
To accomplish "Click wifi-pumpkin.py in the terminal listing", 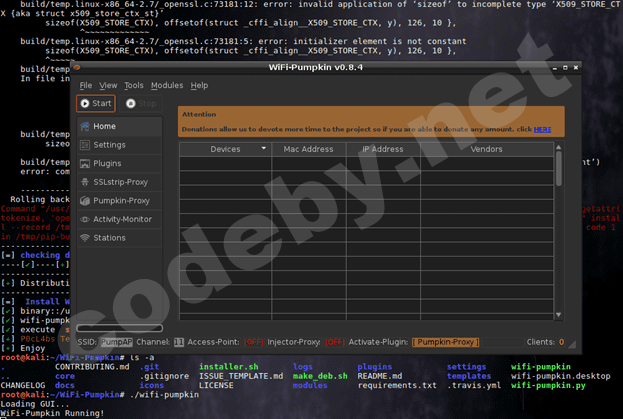I will [548, 386].
